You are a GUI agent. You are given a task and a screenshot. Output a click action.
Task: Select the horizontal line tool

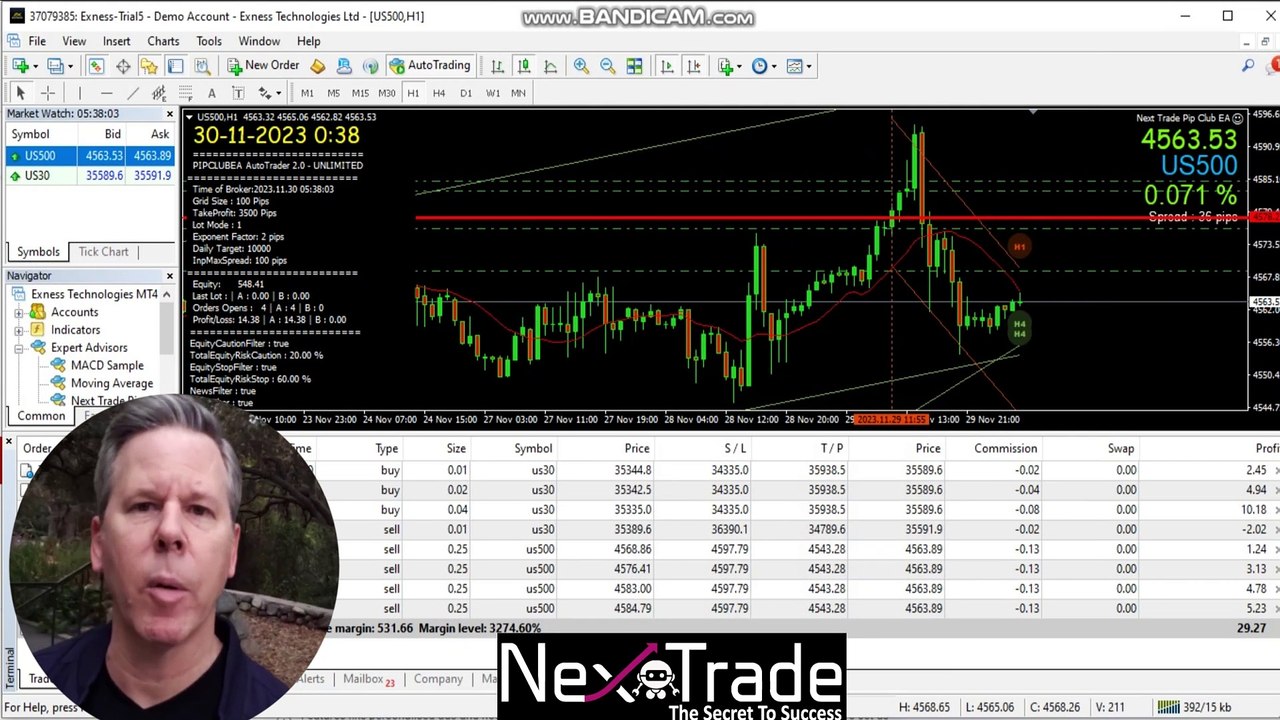click(x=106, y=93)
